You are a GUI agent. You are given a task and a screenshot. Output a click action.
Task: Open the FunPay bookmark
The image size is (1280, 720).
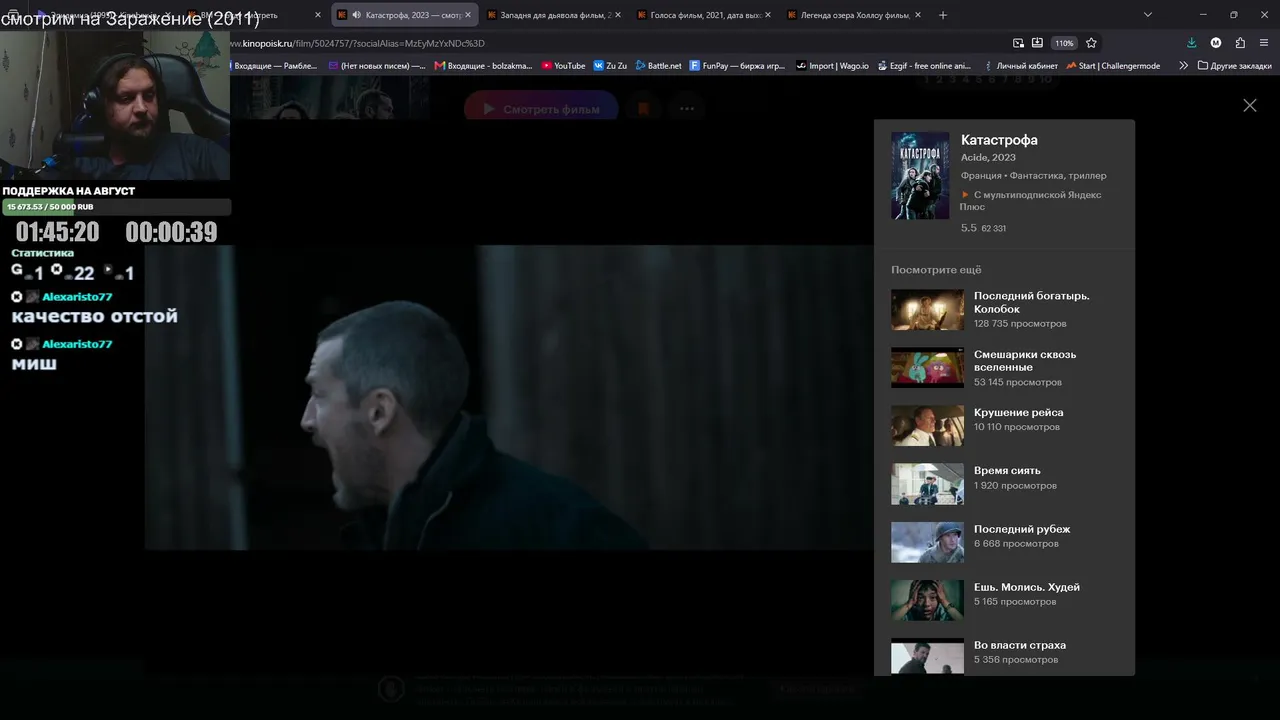click(738, 66)
